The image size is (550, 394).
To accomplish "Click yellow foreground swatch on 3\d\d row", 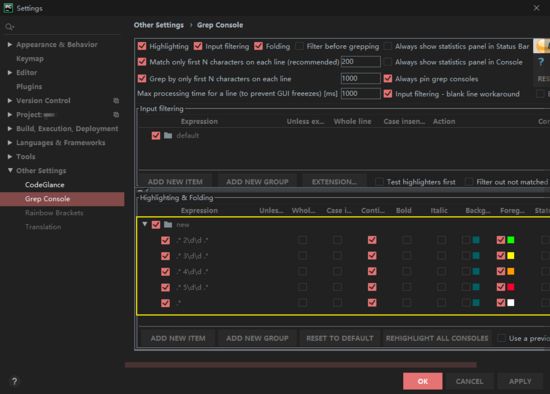I will [511, 255].
